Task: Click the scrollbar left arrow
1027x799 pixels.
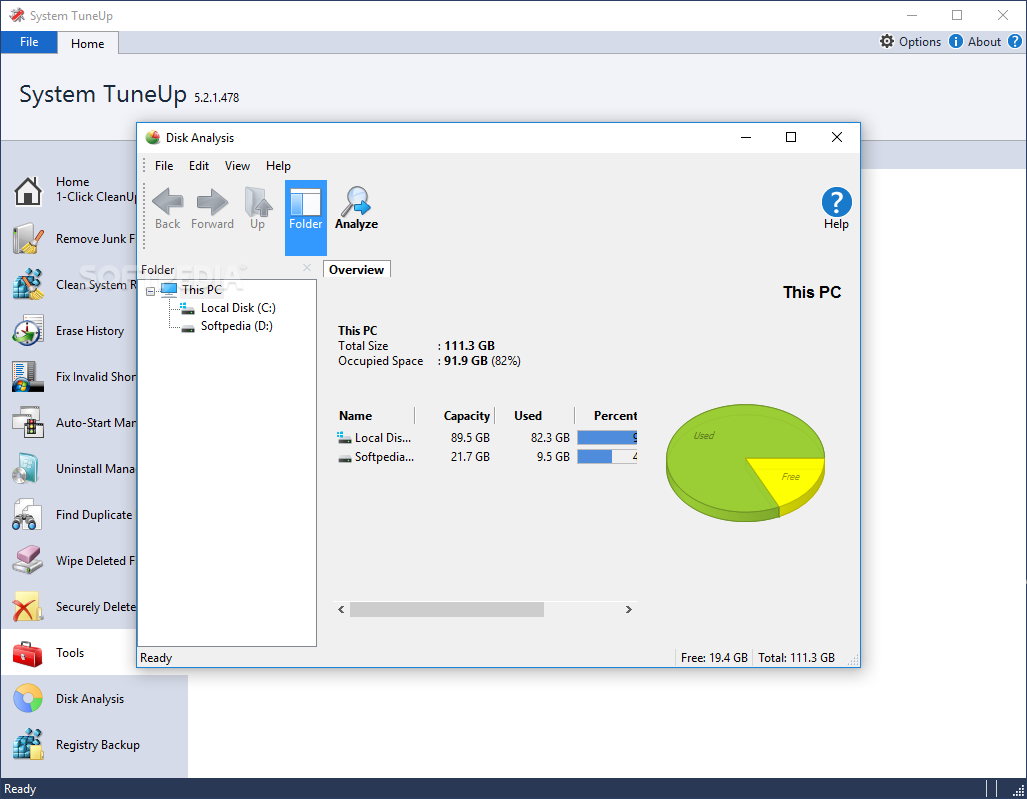Action: coord(341,609)
